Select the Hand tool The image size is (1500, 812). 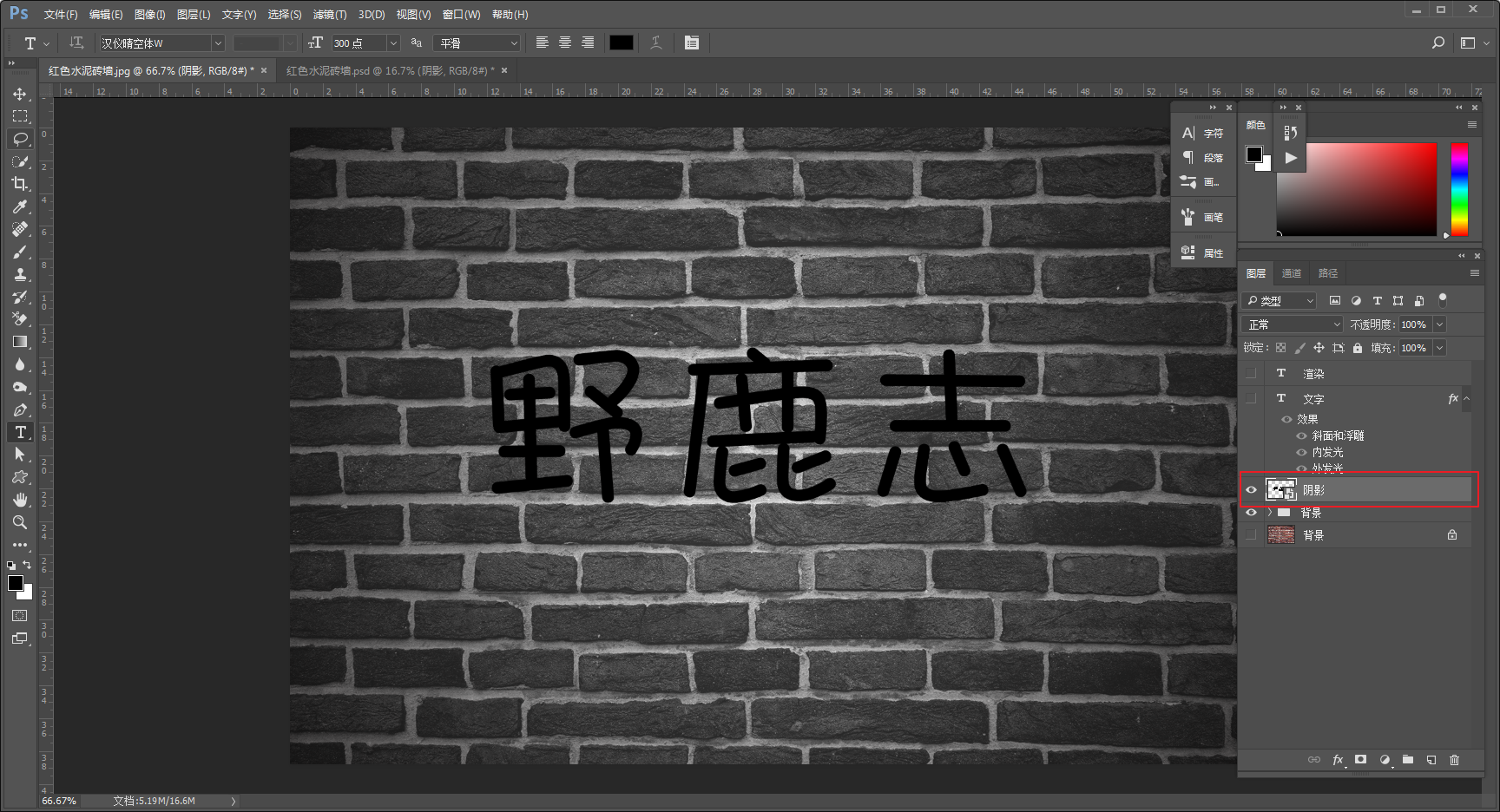click(x=20, y=500)
